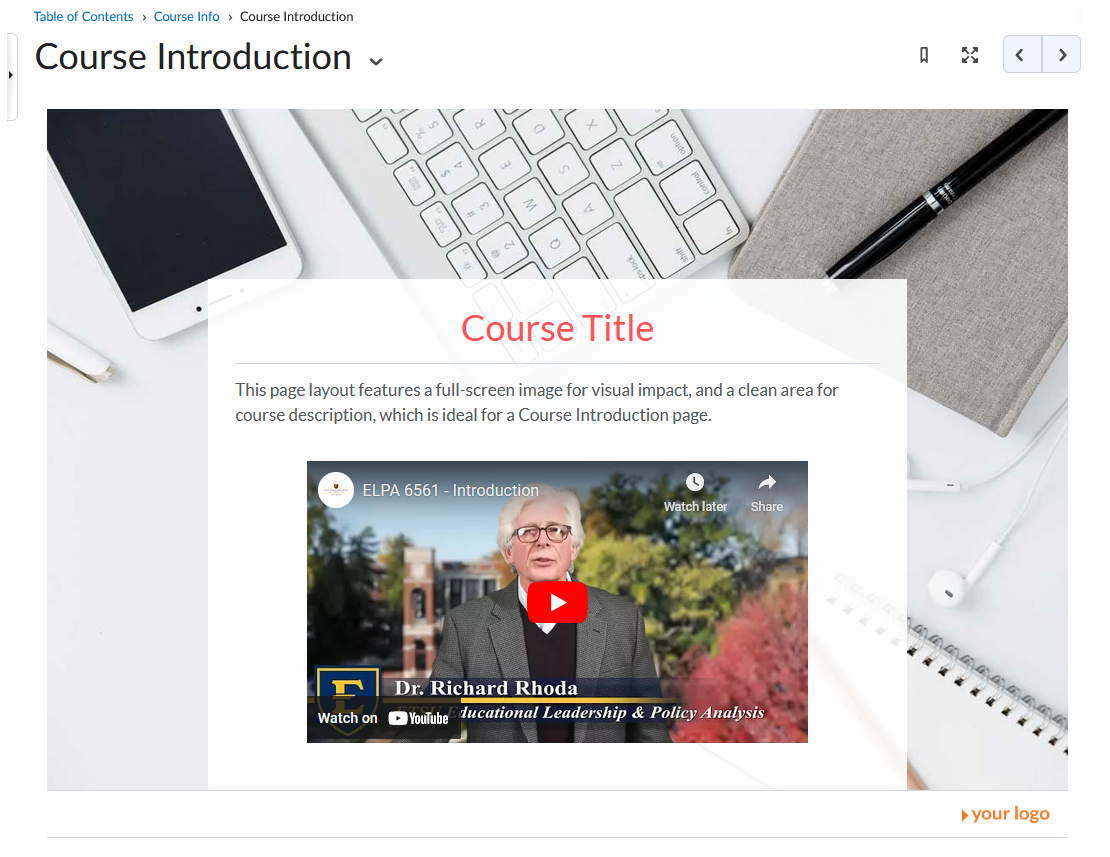Go to the previous topic arrow
This screenshot has width=1110, height=857.
point(1022,54)
